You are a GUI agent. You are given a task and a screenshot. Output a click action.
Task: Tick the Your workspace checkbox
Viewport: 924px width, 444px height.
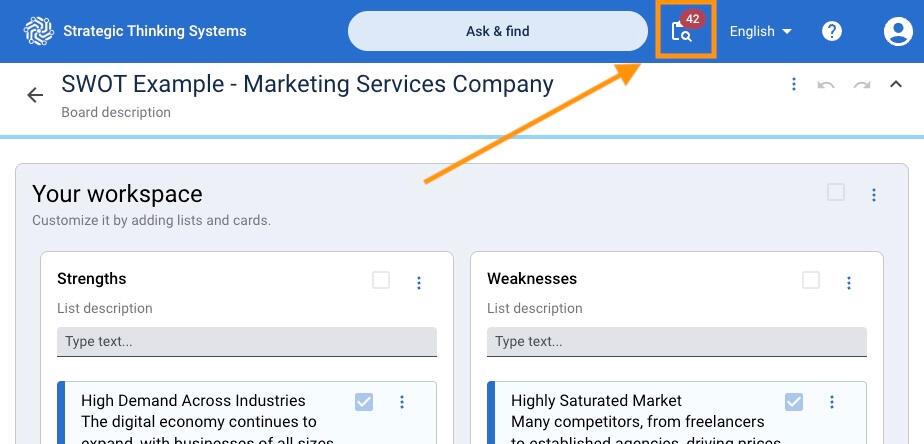pos(836,193)
